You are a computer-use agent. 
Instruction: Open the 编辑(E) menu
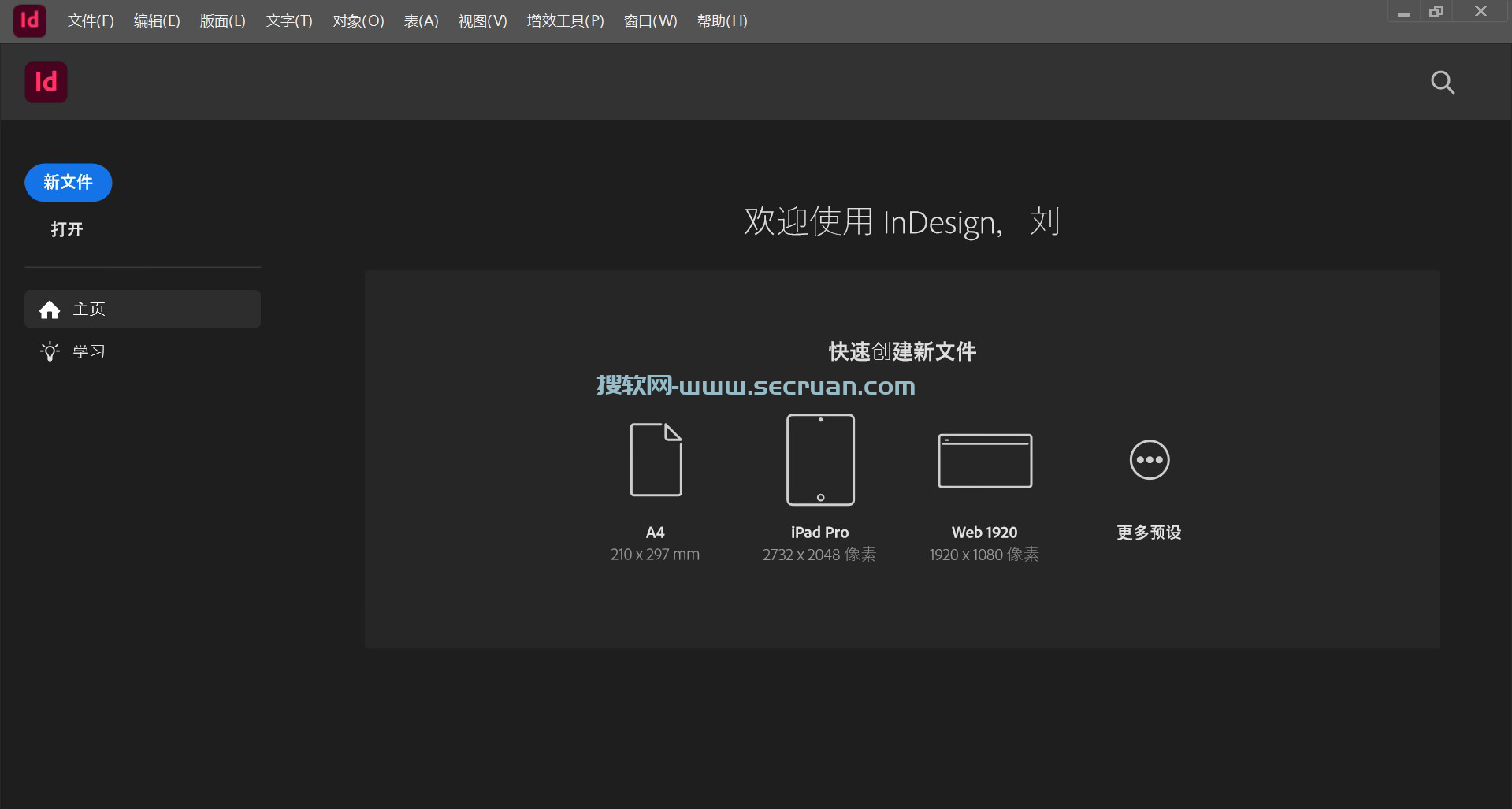coord(157,21)
